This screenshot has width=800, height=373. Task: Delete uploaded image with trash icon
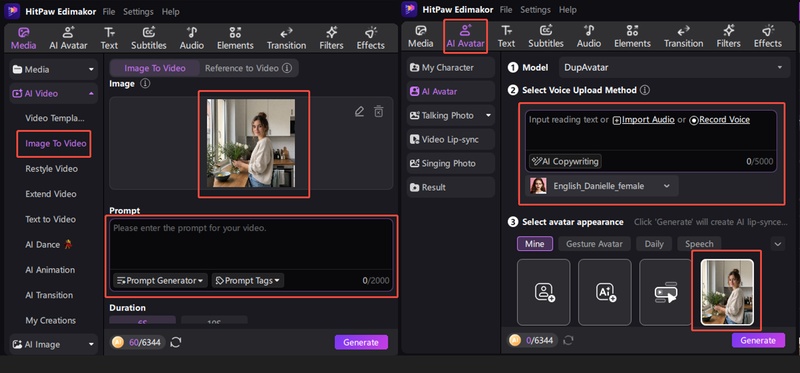(x=379, y=111)
